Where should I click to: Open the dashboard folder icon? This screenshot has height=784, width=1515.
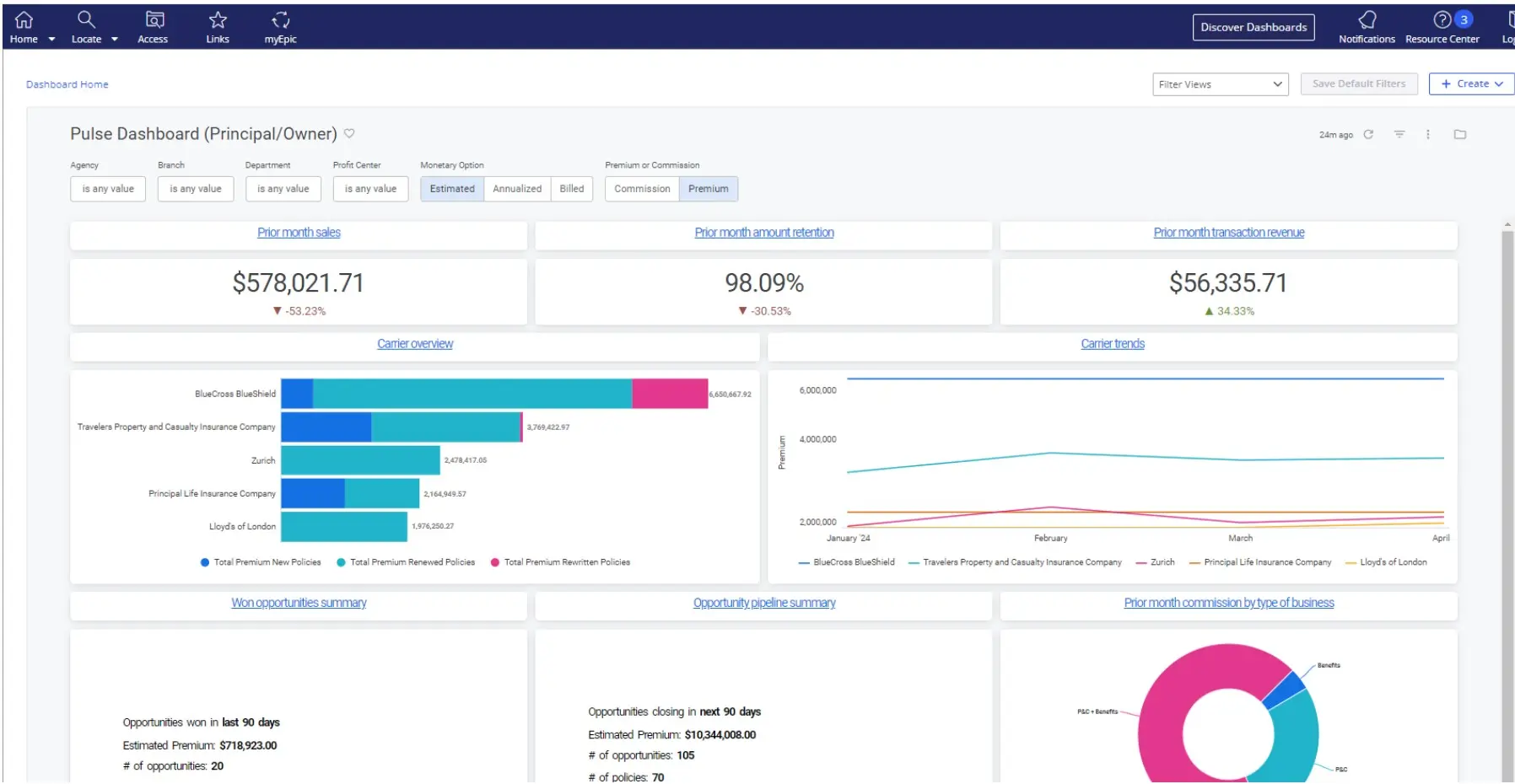coord(1460,134)
